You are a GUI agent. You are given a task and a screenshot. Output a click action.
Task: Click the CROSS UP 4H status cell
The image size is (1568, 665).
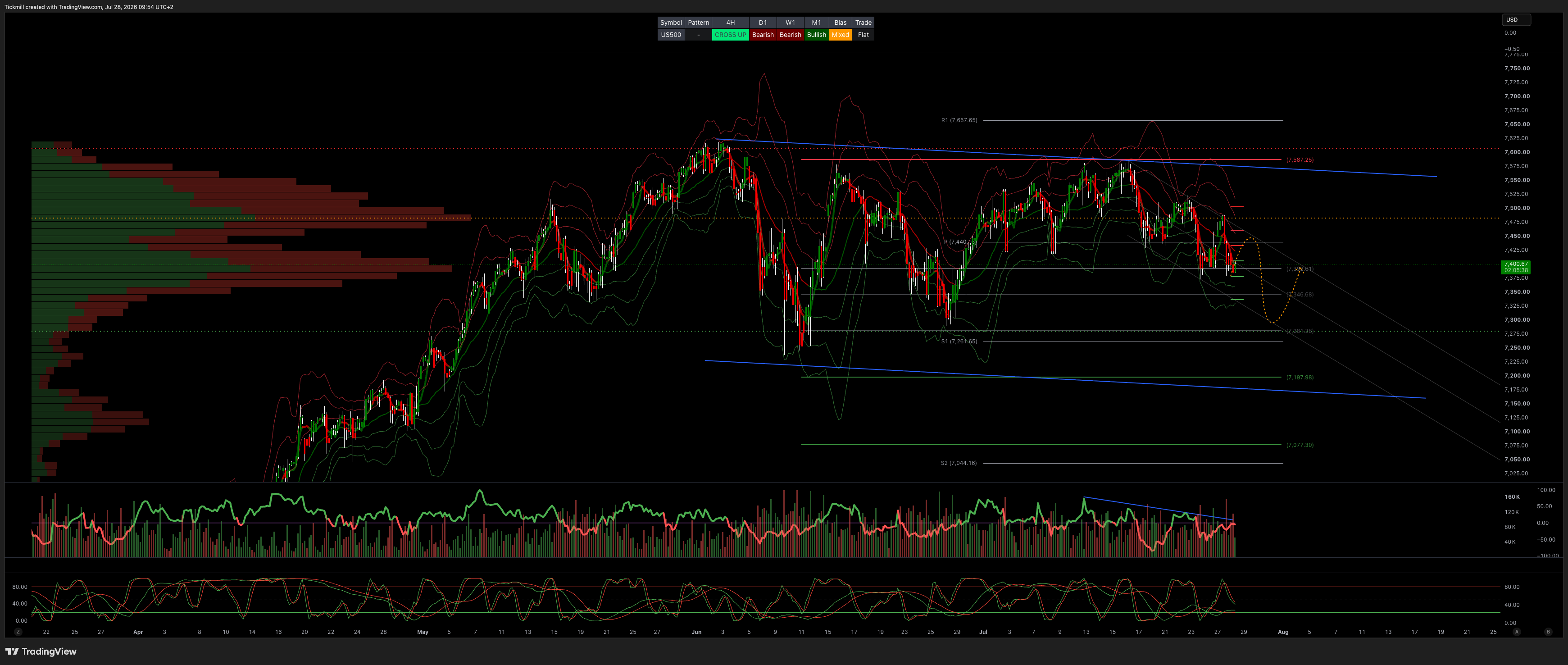[730, 35]
